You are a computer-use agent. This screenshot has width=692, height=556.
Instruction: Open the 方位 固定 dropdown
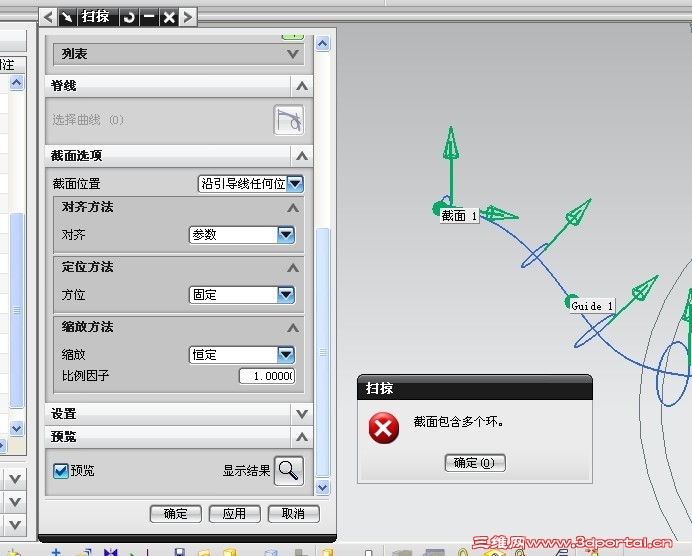(x=286, y=295)
